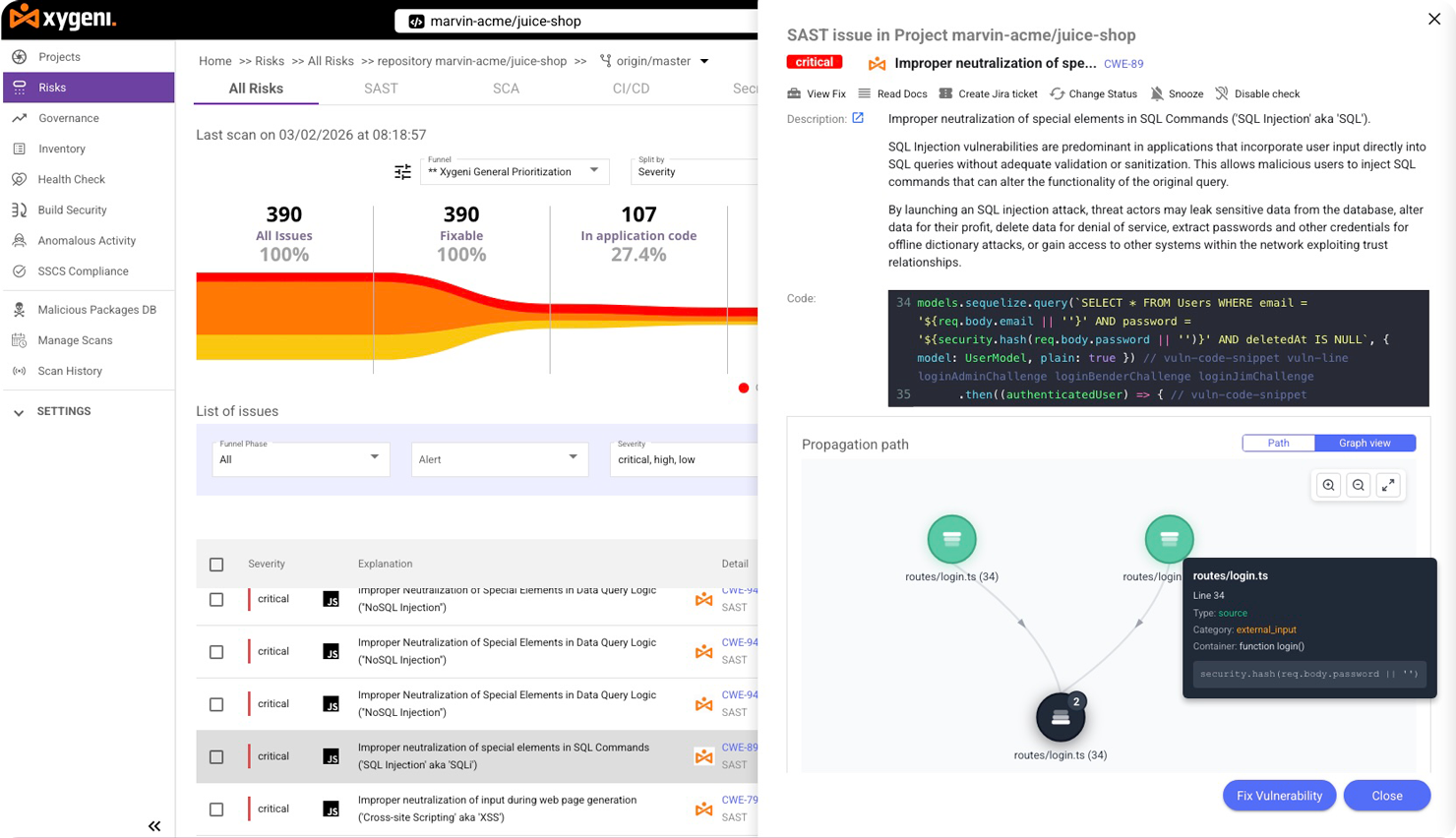Open Governance section
Image resolution: width=1456 pixels, height=838 pixels.
[68, 118]
